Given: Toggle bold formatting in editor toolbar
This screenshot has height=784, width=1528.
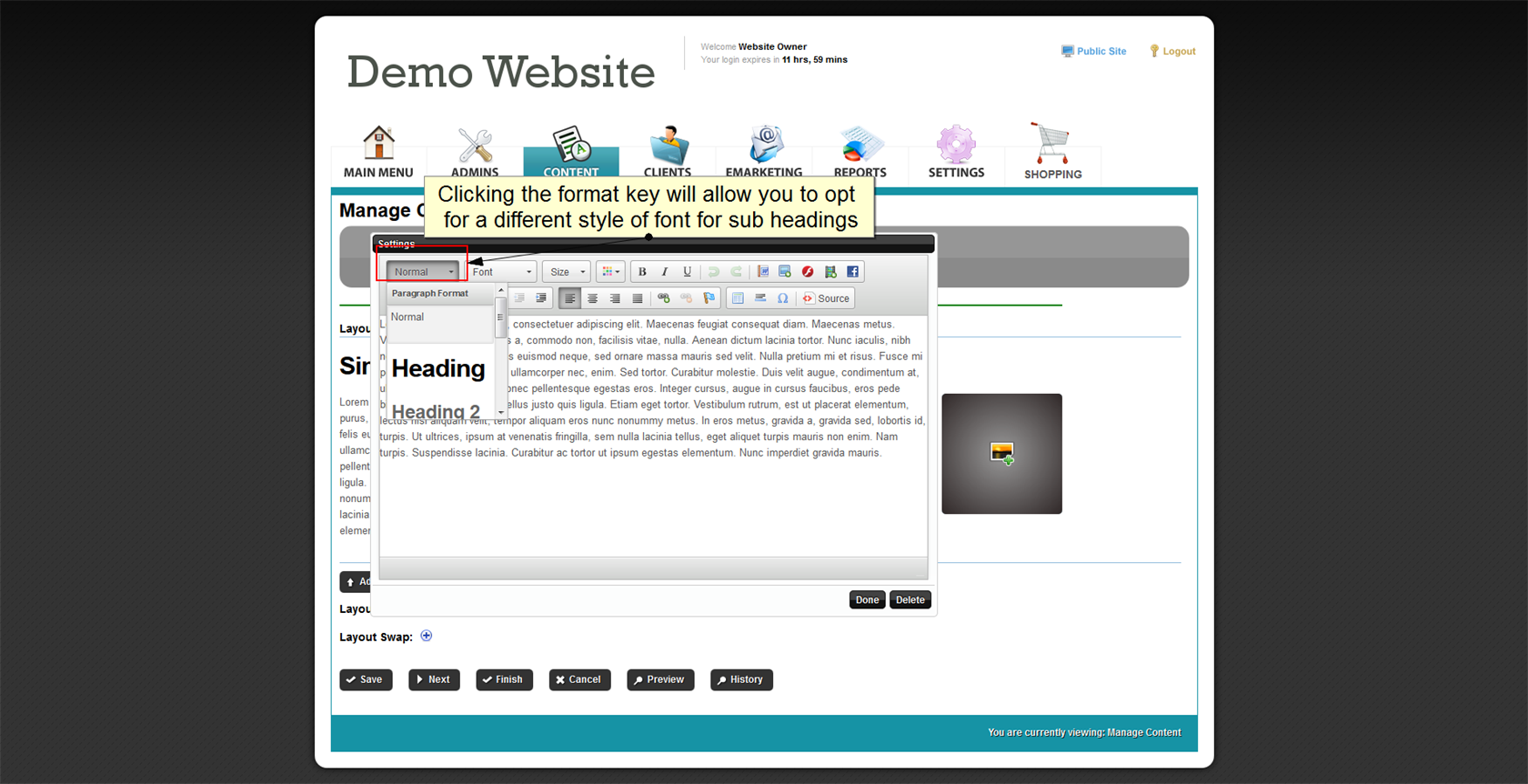Looking at the screenshot, I should tap(642, 272).
